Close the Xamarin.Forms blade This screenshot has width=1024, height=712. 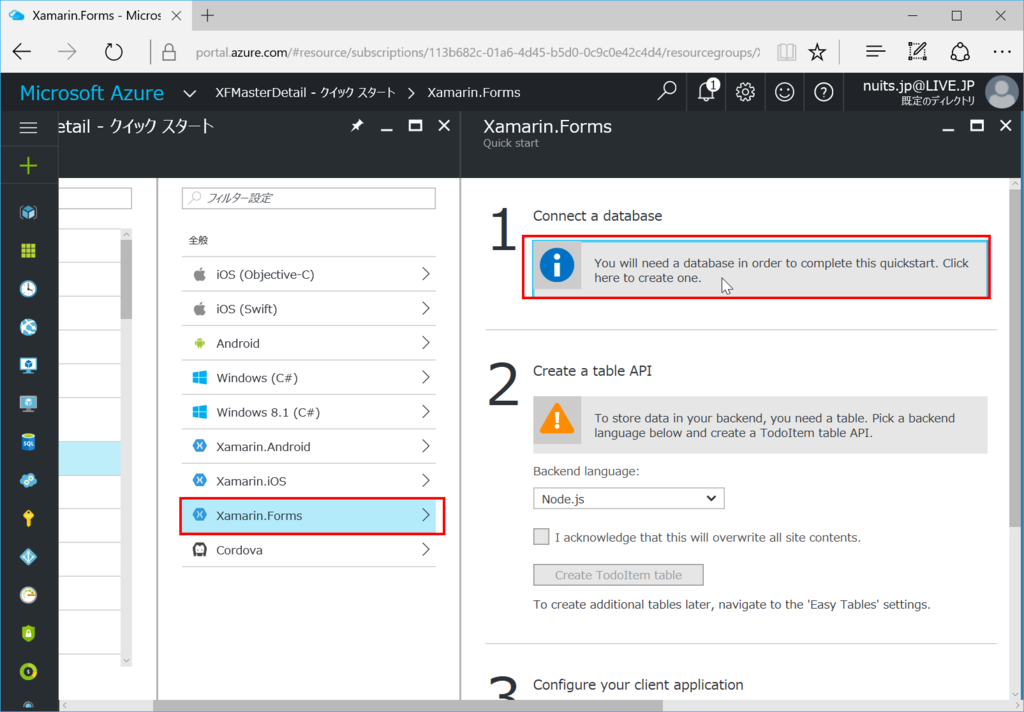coord(1006,125)
